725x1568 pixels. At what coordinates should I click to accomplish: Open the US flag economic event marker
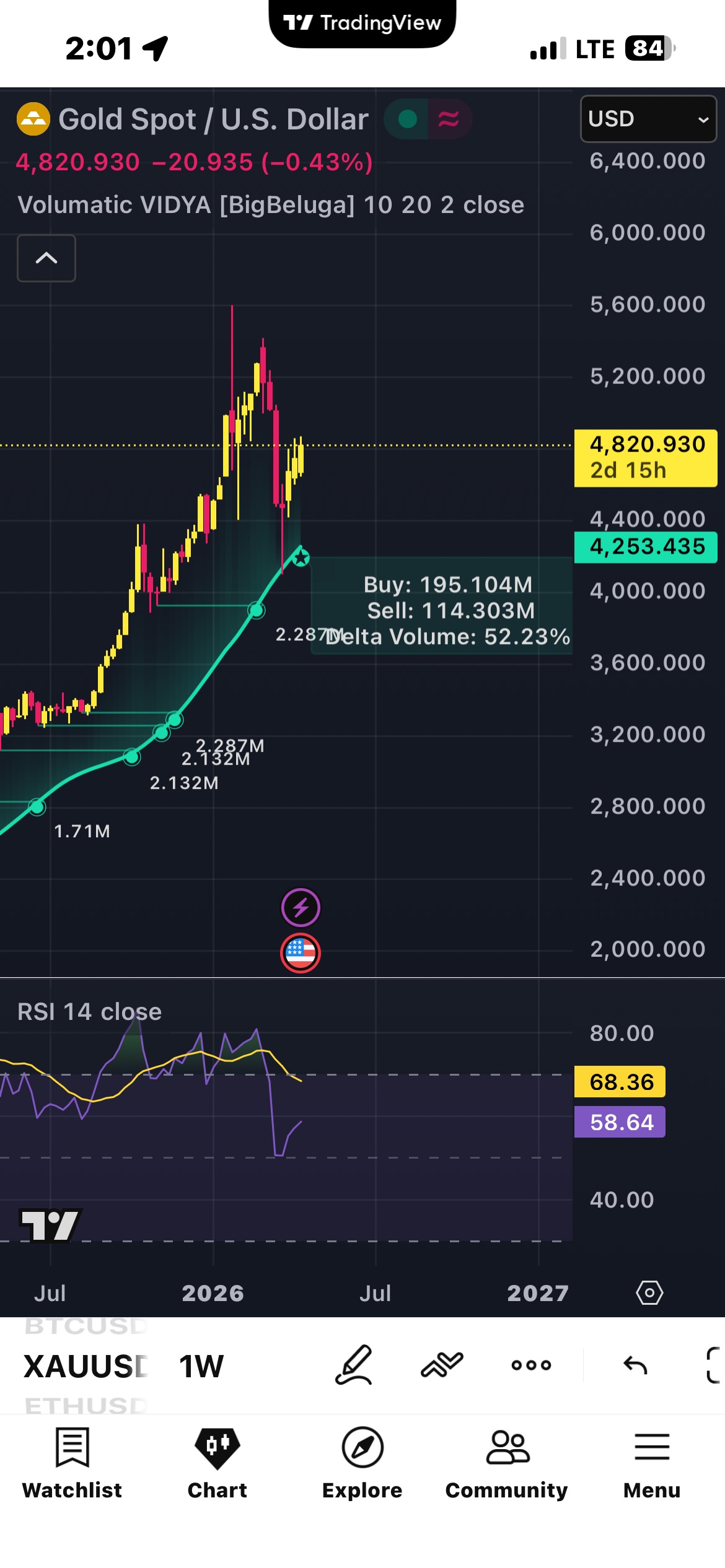[301, 953]
